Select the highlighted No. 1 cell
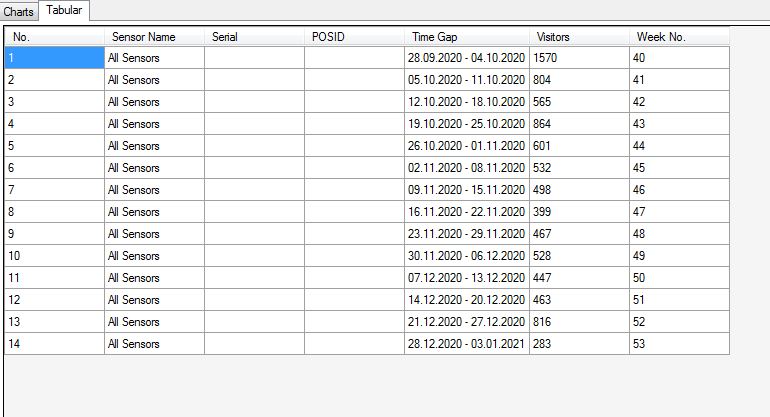Screen dimensions: 770x417 [54, 59]
